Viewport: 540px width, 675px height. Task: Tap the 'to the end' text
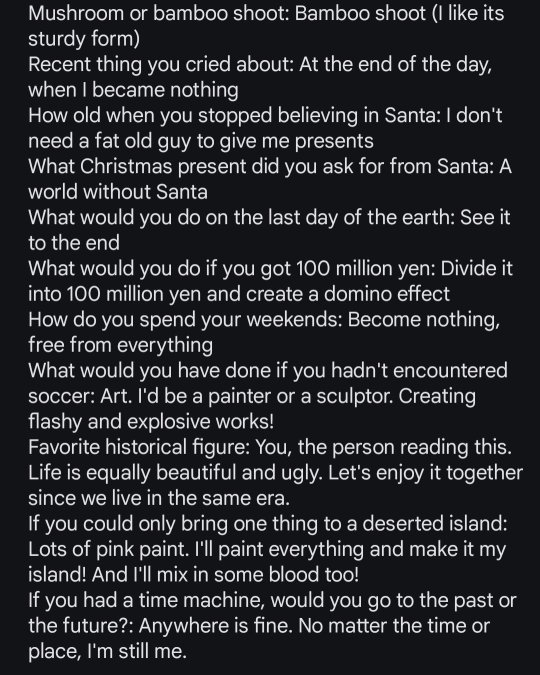tap(74, 243)
